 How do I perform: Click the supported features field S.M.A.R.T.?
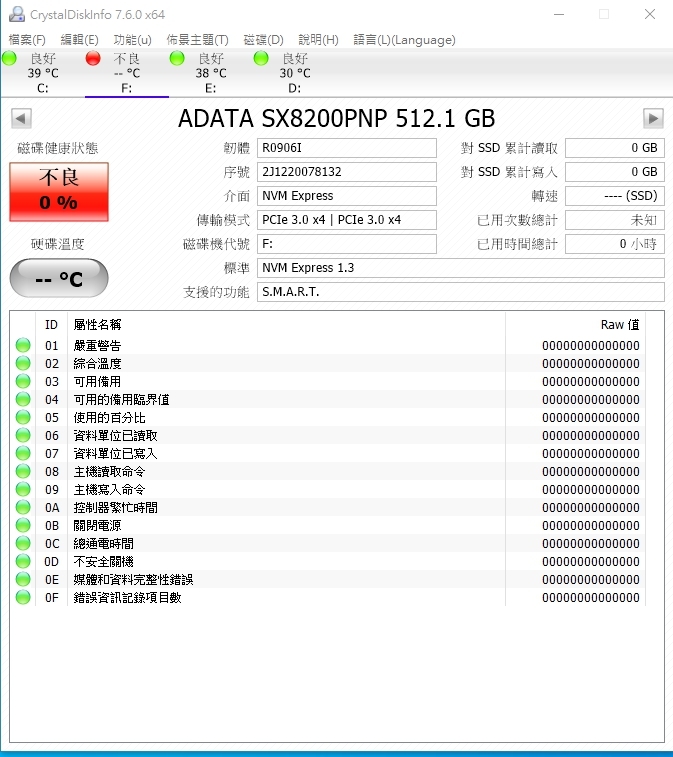[461, 292]
